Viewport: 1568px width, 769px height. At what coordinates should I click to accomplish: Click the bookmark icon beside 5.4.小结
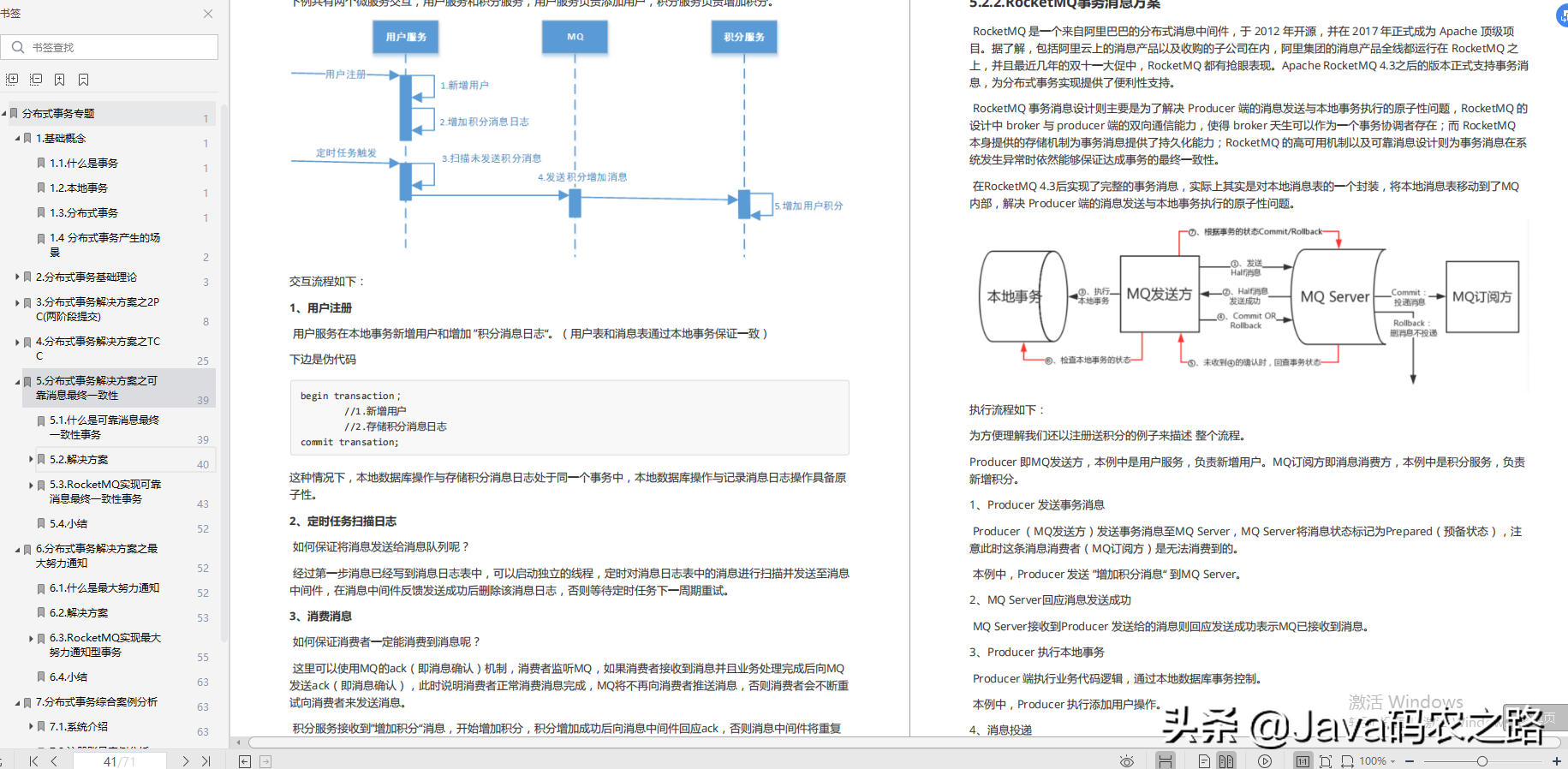click(x=41, y=523)
